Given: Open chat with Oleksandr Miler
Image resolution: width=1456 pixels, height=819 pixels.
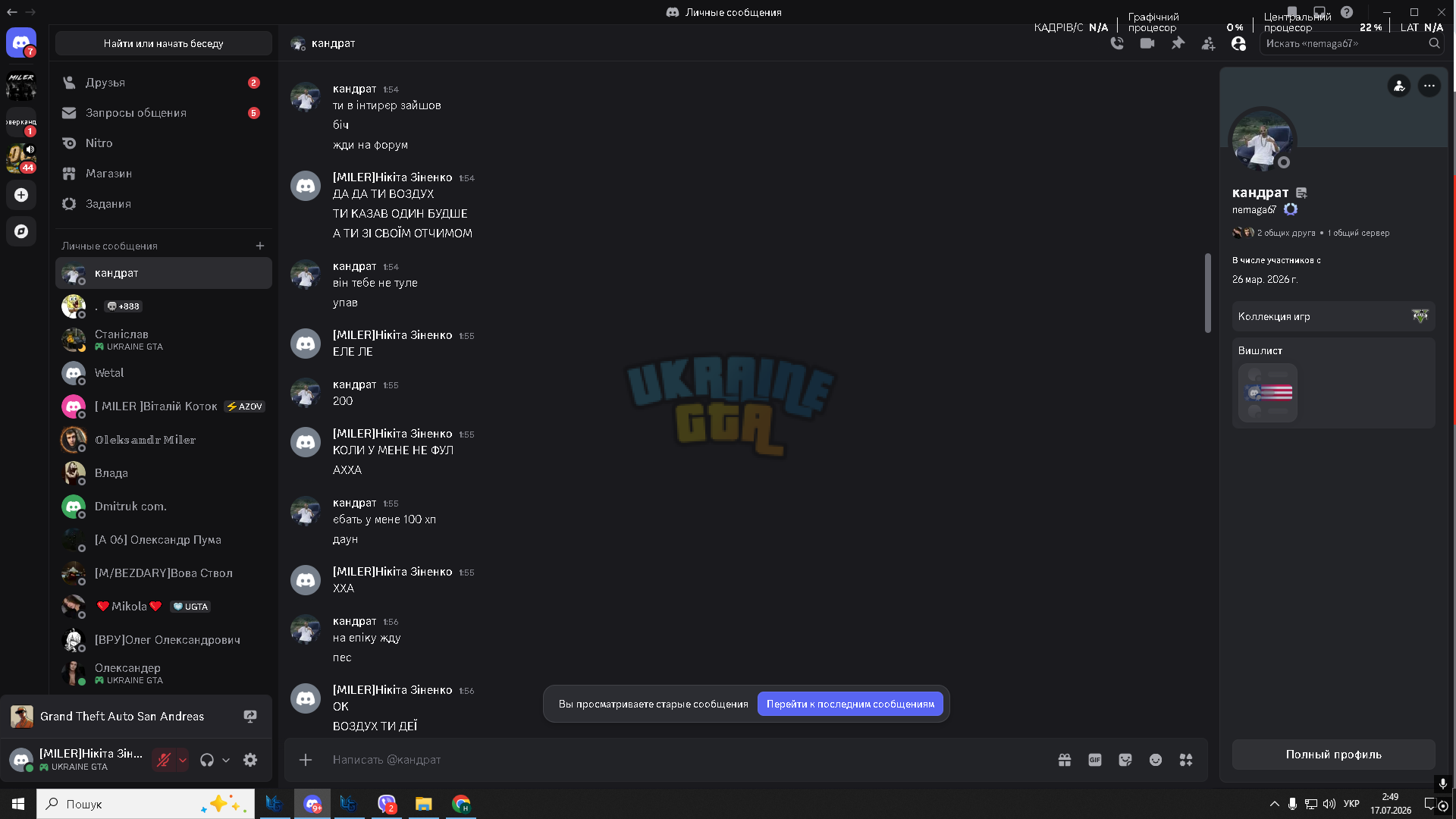Looking at the screenshot, I should pyautogui.click(x=164, y=440).
